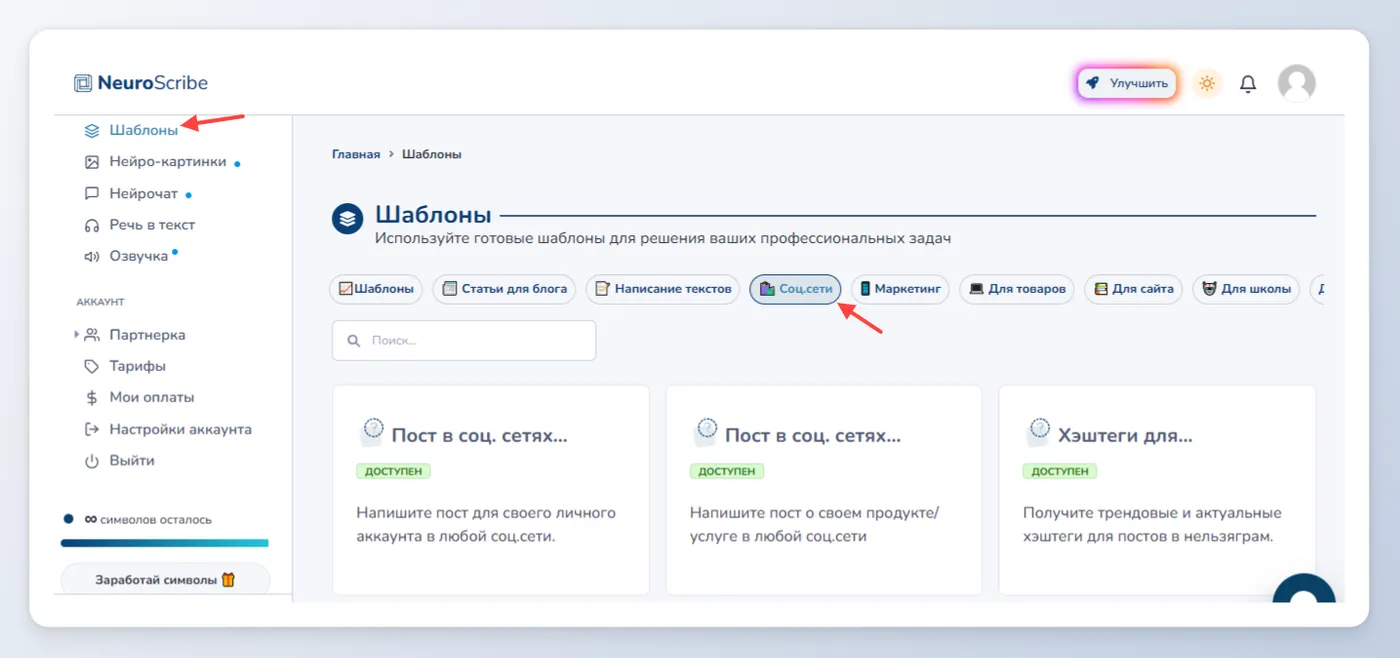1400x658 pixels.
Task: Click the NeuroScribe logo icon
Action: [x=83, y=83]
